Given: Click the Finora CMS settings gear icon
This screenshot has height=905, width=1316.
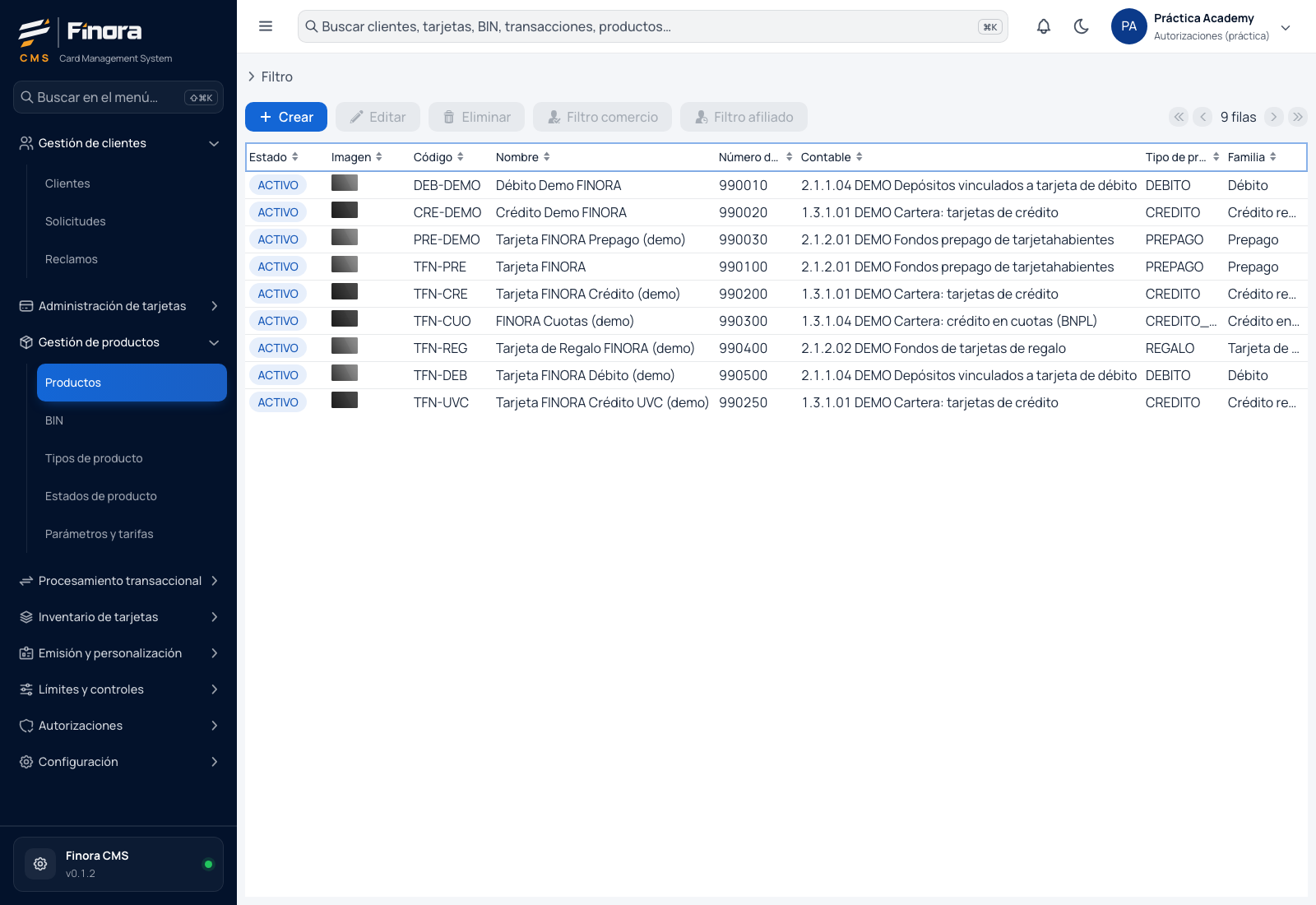Looking at the screenshot, I should pos(40,864).
